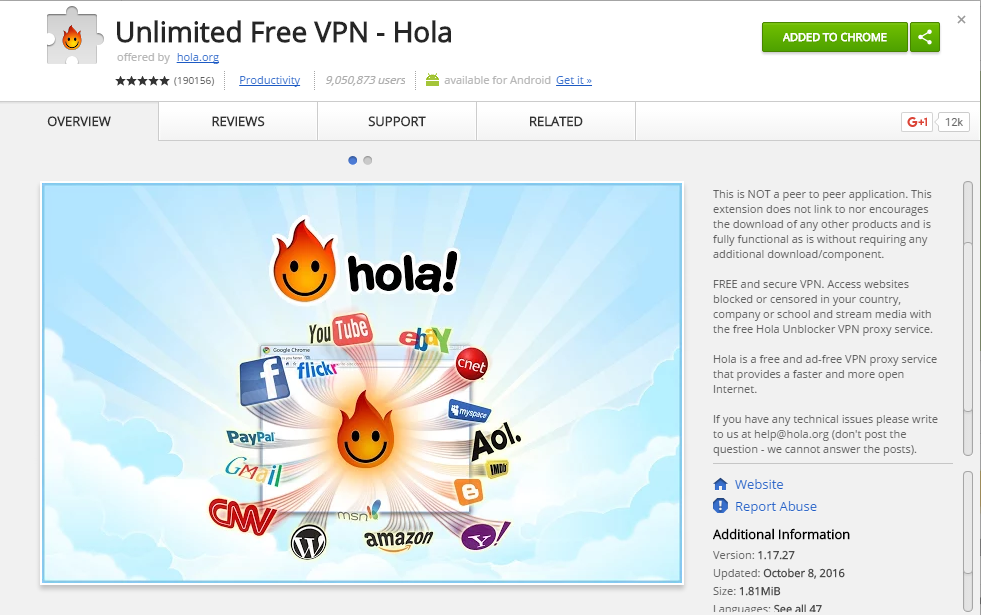
Task: Click the five-star rating icons
Action: click(142, 80)
